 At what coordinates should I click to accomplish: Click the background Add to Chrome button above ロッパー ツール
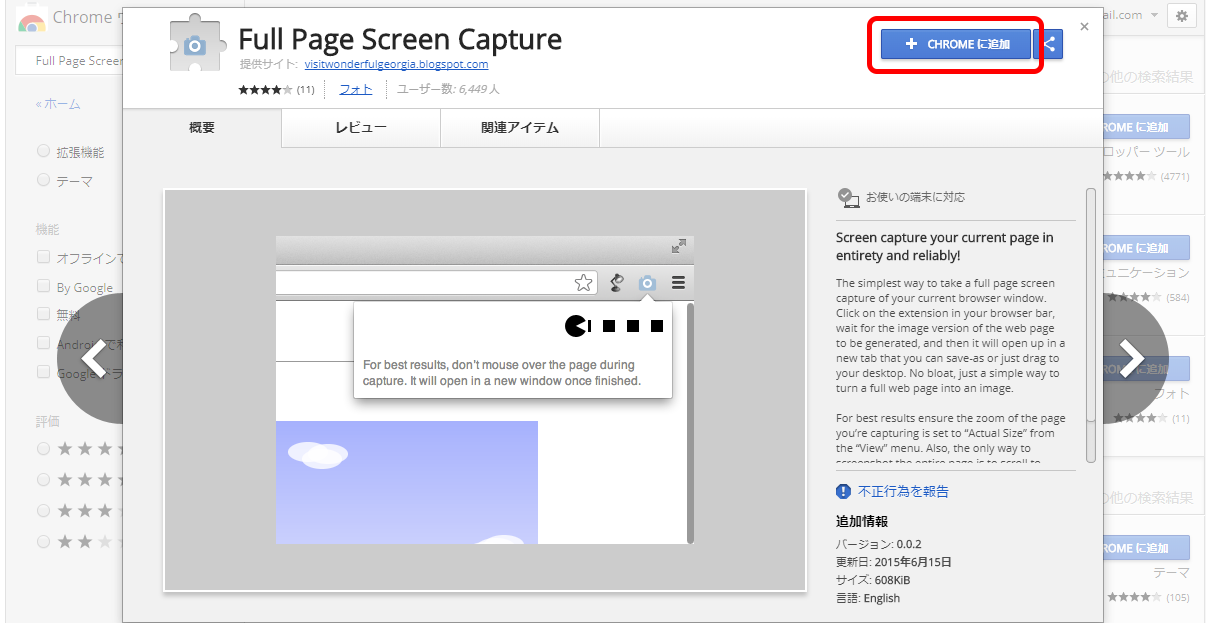pos(1146,127)
